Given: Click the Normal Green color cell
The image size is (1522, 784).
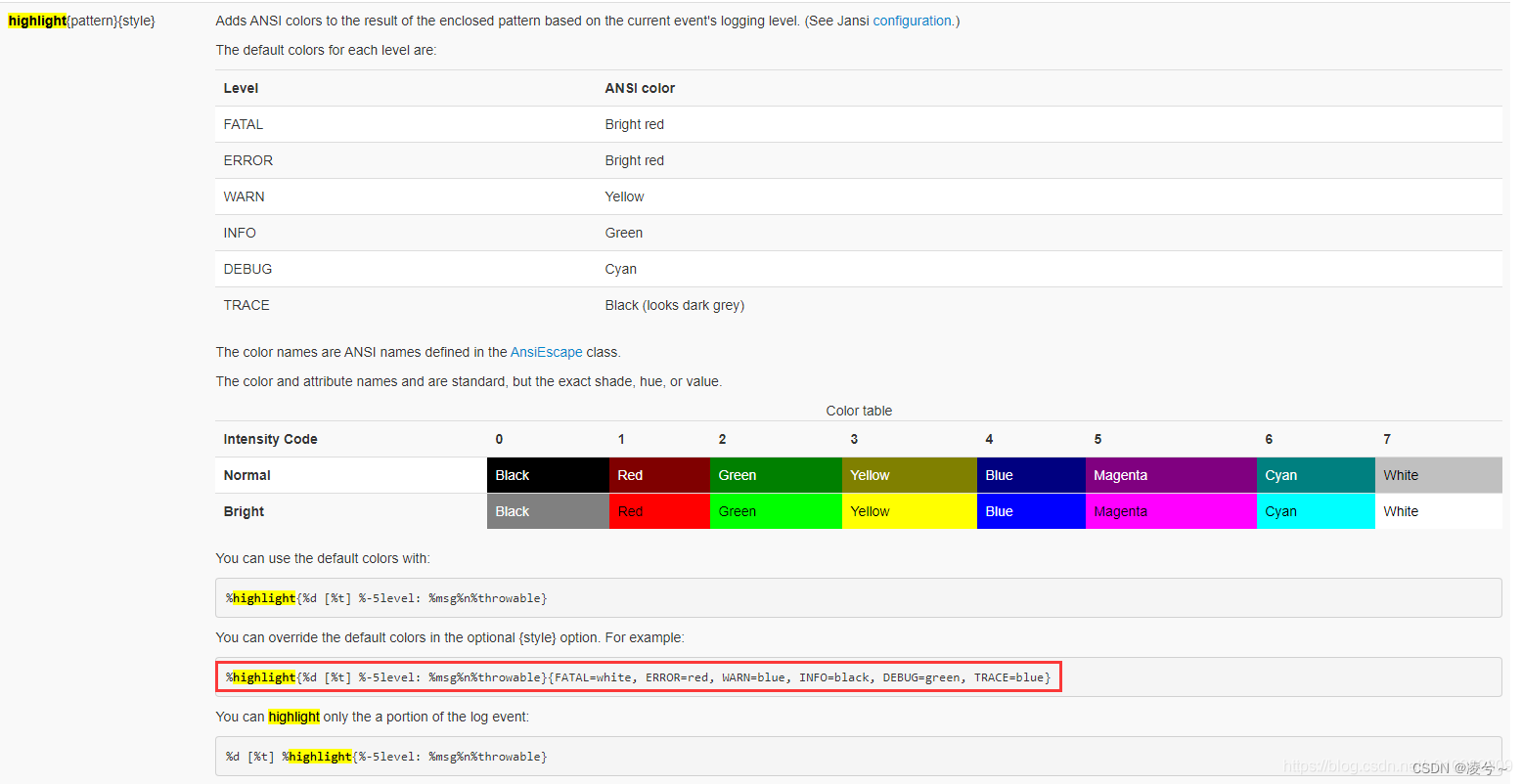Looking at the screenshot, I should [x=776, y=475].
